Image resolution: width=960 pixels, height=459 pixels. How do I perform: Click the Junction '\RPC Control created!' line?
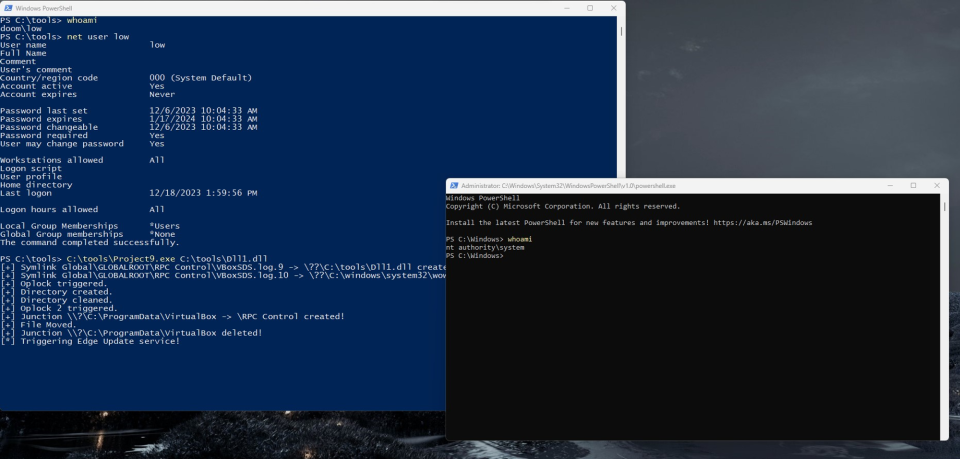[173, 316]
